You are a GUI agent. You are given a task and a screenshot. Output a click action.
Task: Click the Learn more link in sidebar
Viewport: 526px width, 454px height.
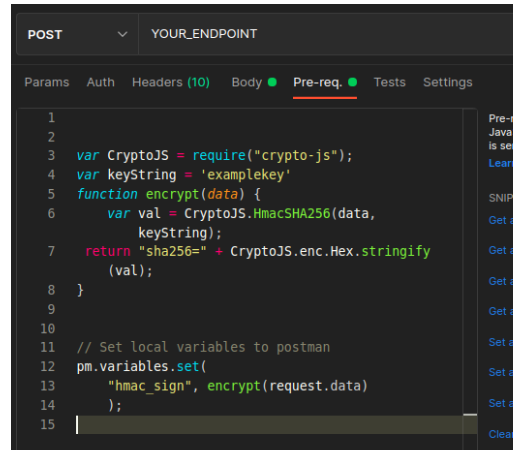[x=501, y=163]
